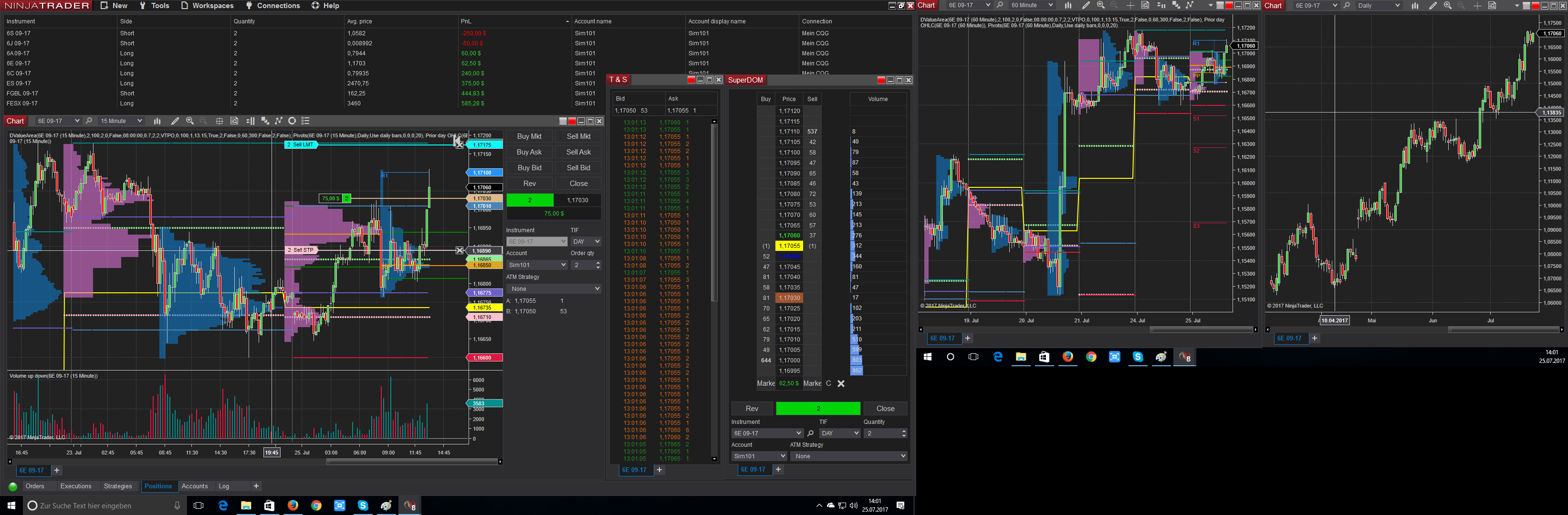Viewport: 1568px width, 515px height.
Task: Open the 60 Minute interval dropdown
Action: pos(1031,5)
